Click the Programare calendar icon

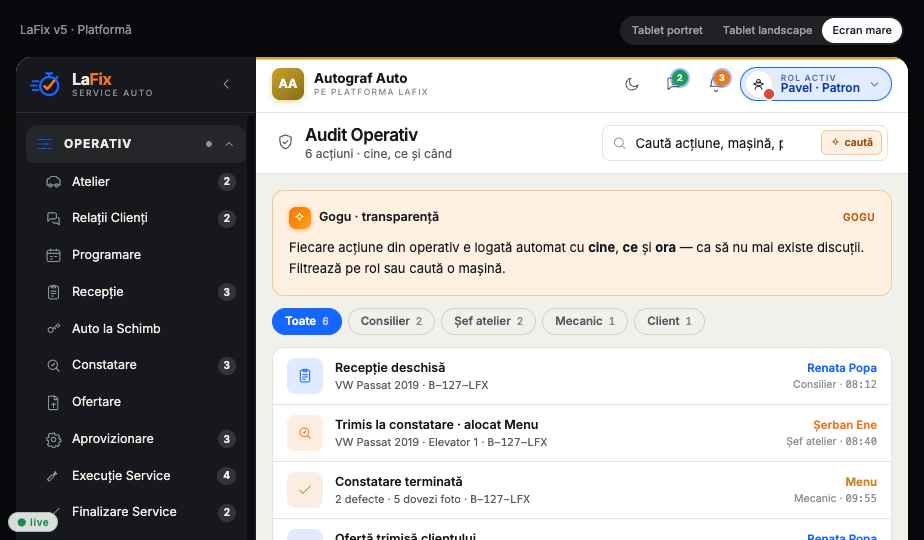(54, 255)
